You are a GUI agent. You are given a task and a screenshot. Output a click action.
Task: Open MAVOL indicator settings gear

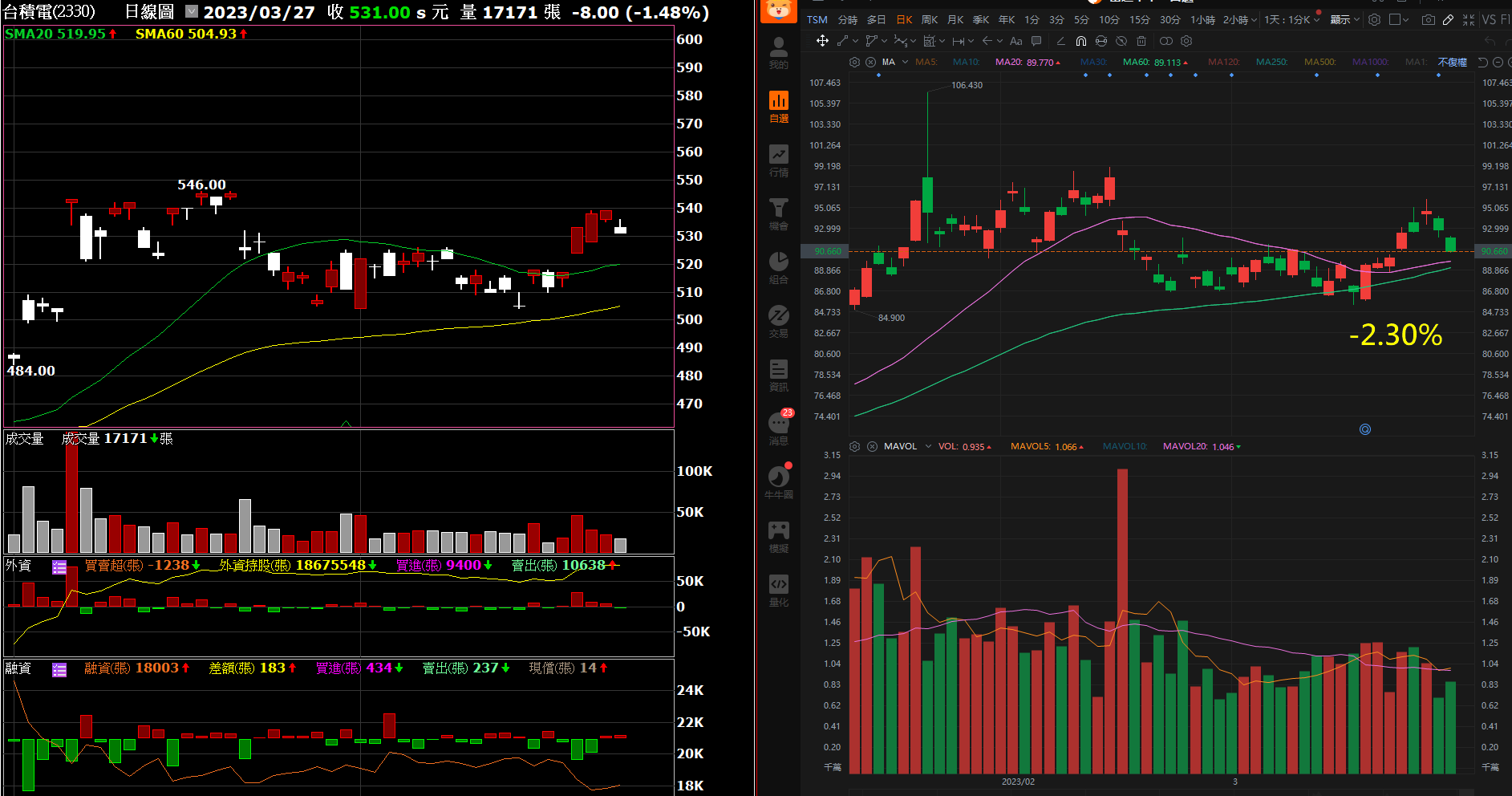tap(854, 446)
